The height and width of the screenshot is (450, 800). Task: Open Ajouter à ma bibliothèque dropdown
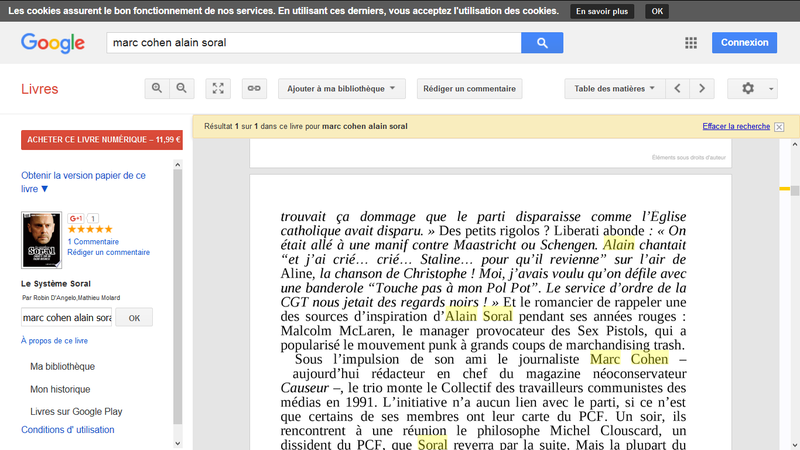341,88
